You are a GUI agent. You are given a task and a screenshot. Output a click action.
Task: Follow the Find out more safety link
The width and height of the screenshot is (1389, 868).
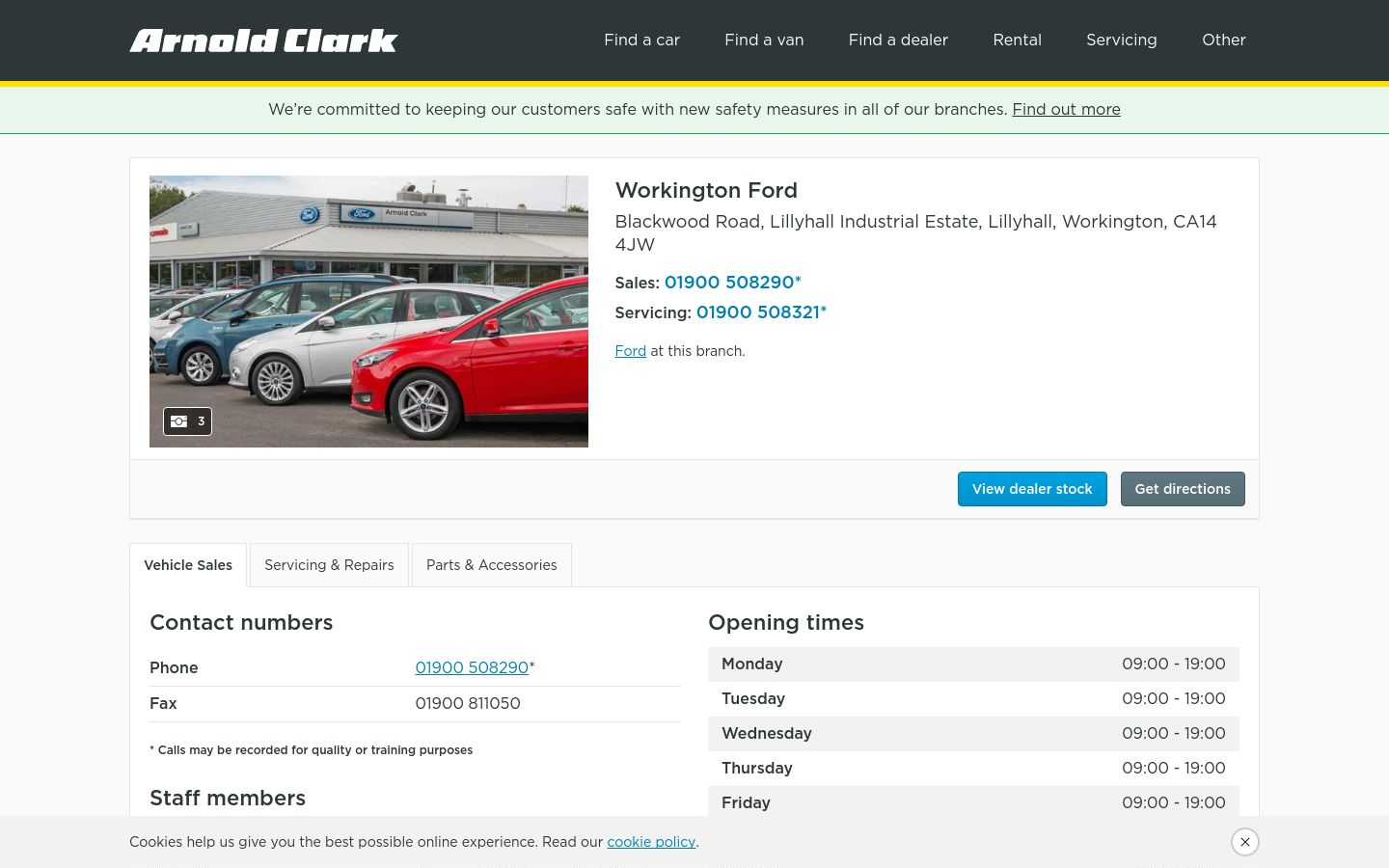[1066, 109]
